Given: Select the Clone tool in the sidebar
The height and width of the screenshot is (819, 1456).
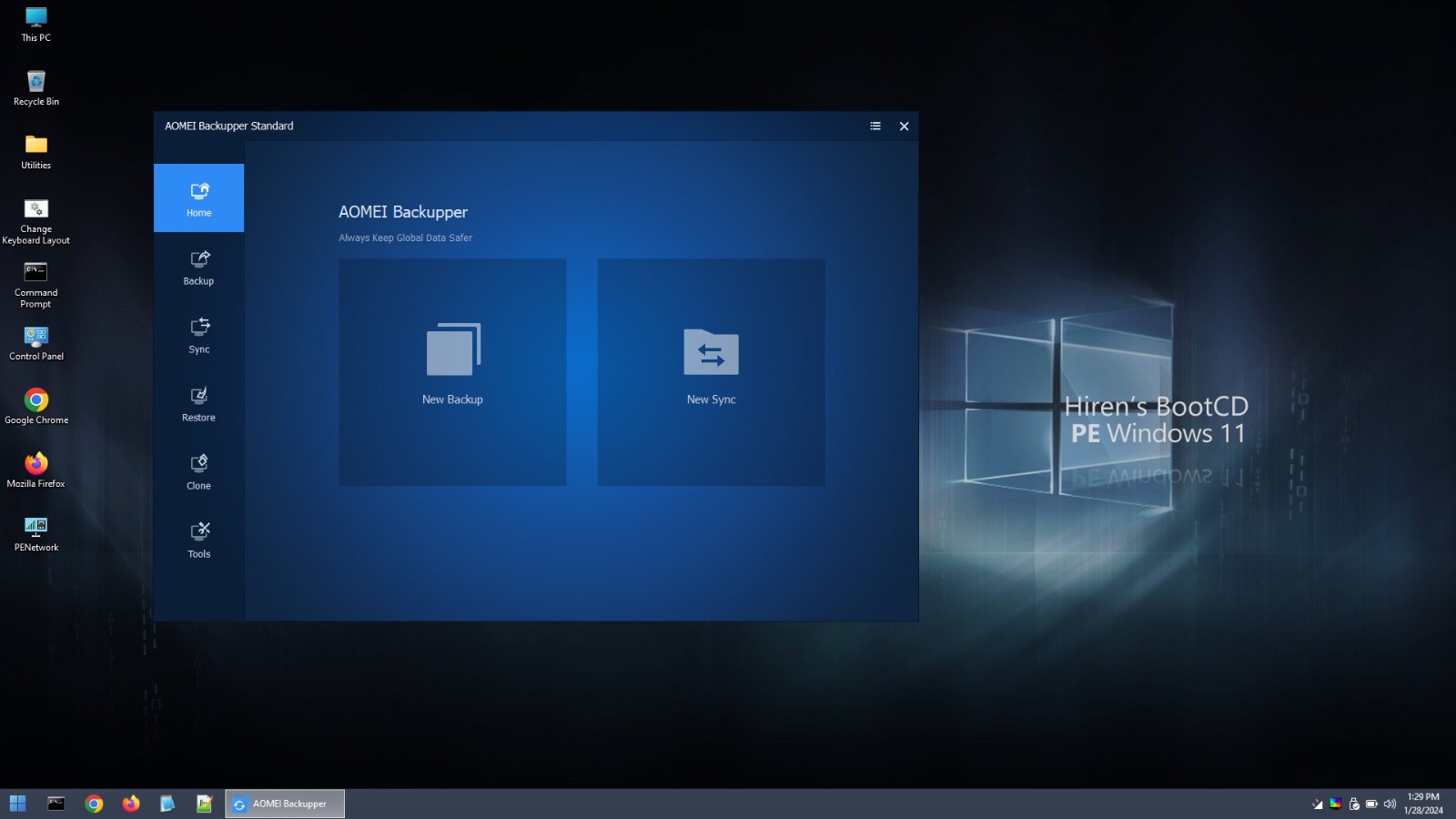Looking at the screenshot, I should pyautogui.click(x=198, y=473).
